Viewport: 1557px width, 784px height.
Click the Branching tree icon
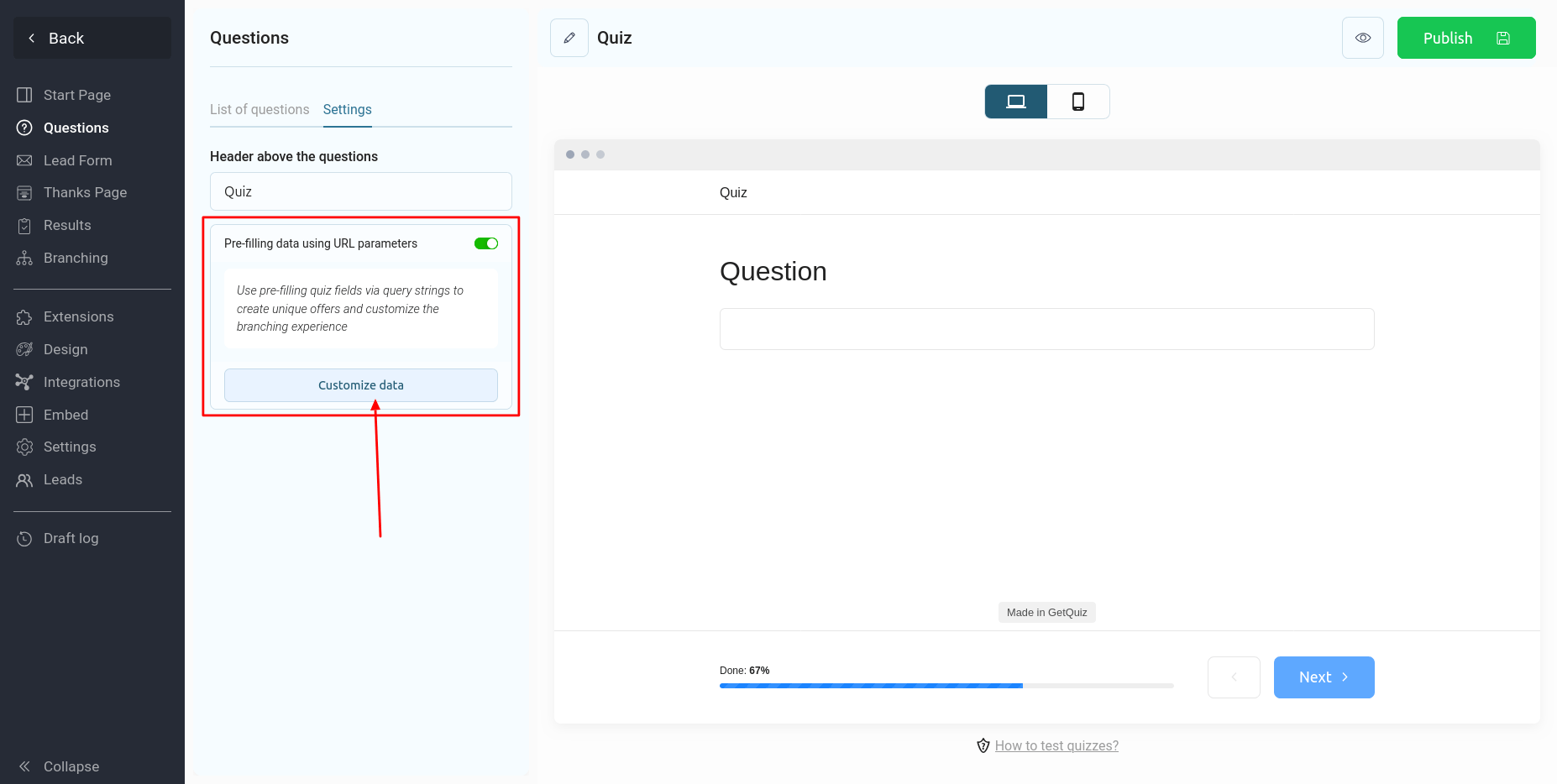(25, 258)
